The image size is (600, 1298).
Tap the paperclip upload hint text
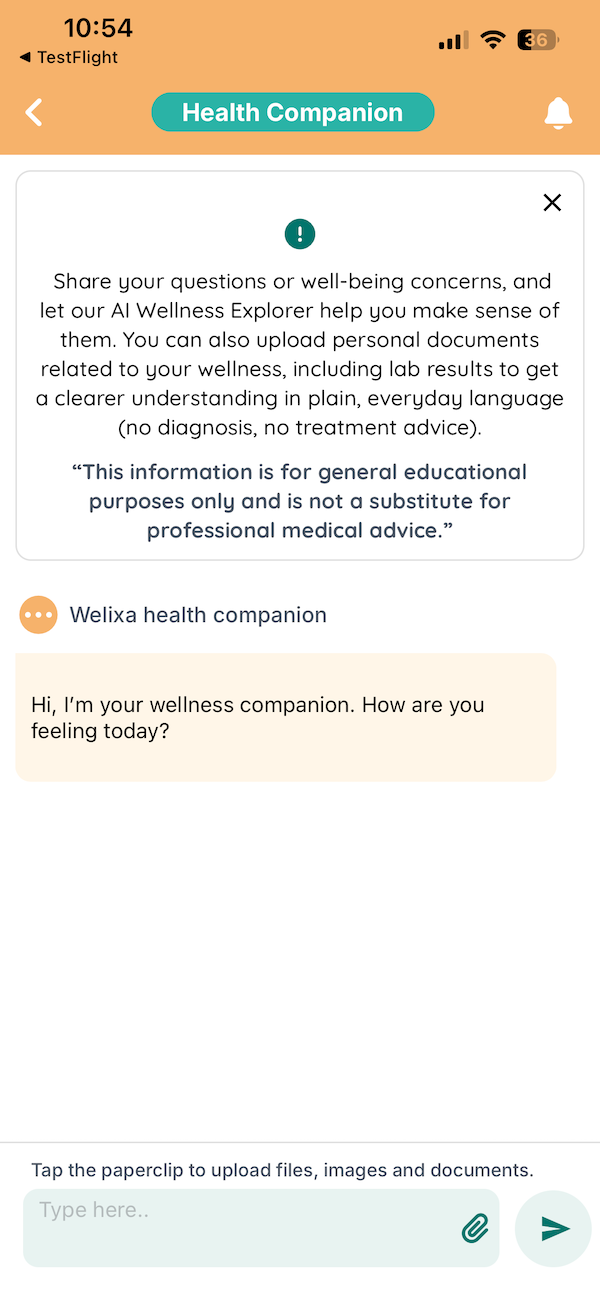[282, 1170]
